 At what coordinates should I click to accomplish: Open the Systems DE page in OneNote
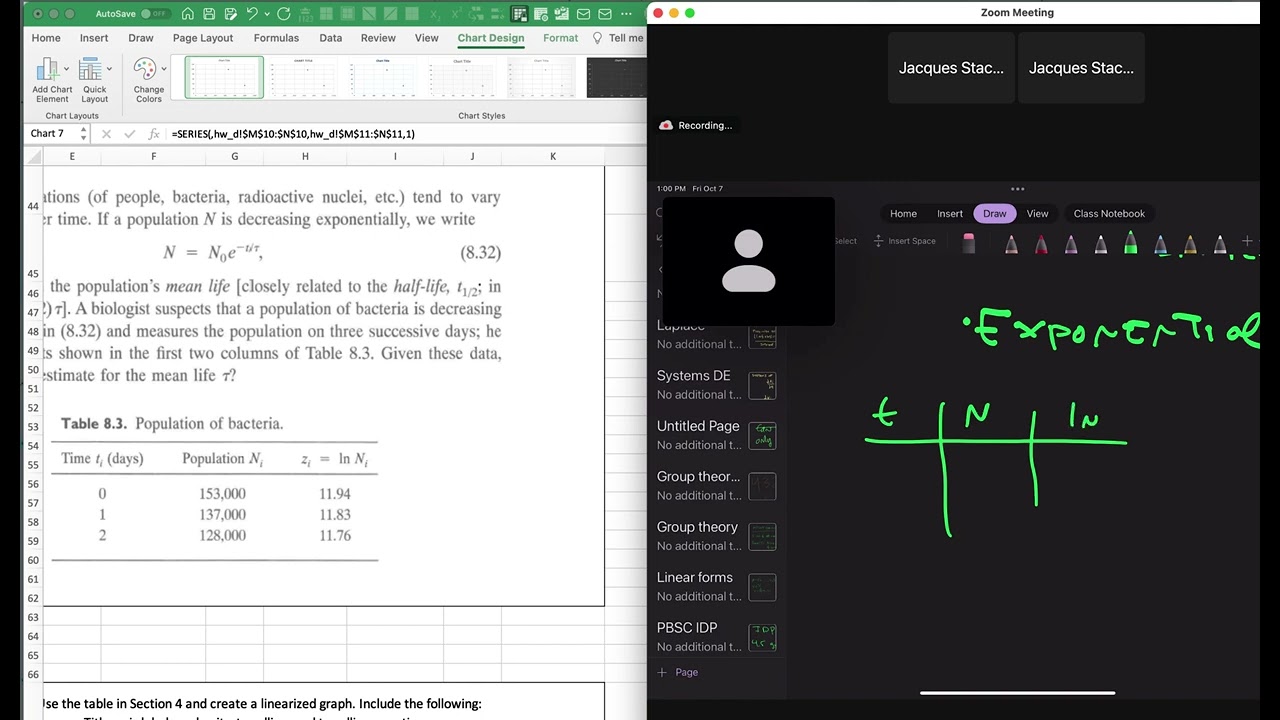(716, 385)
